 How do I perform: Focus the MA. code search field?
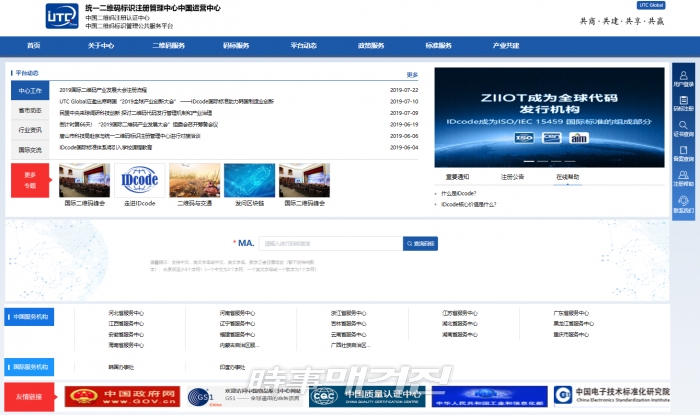pos(331,244)
